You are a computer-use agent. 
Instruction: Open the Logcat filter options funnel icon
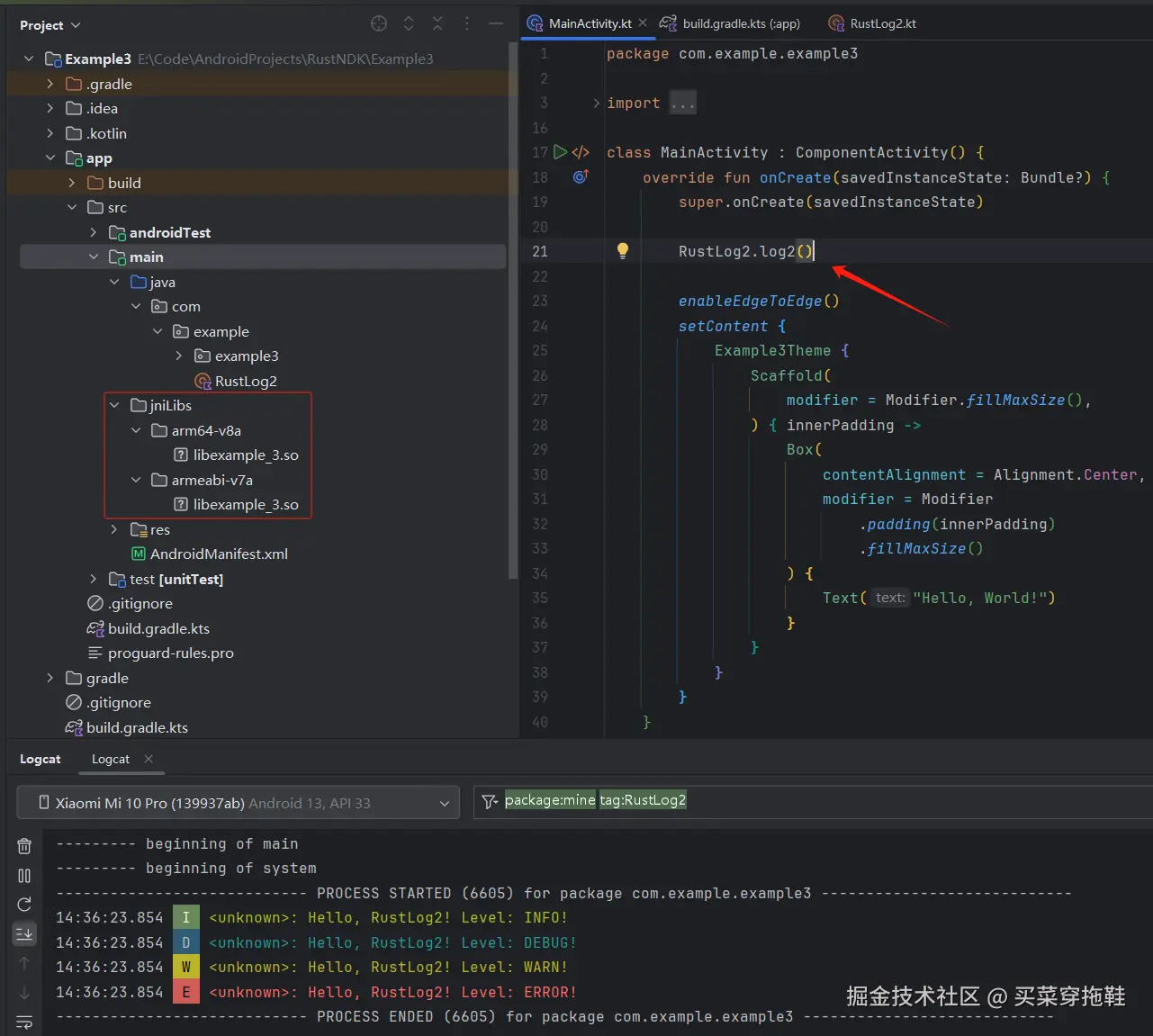point(490,801)
